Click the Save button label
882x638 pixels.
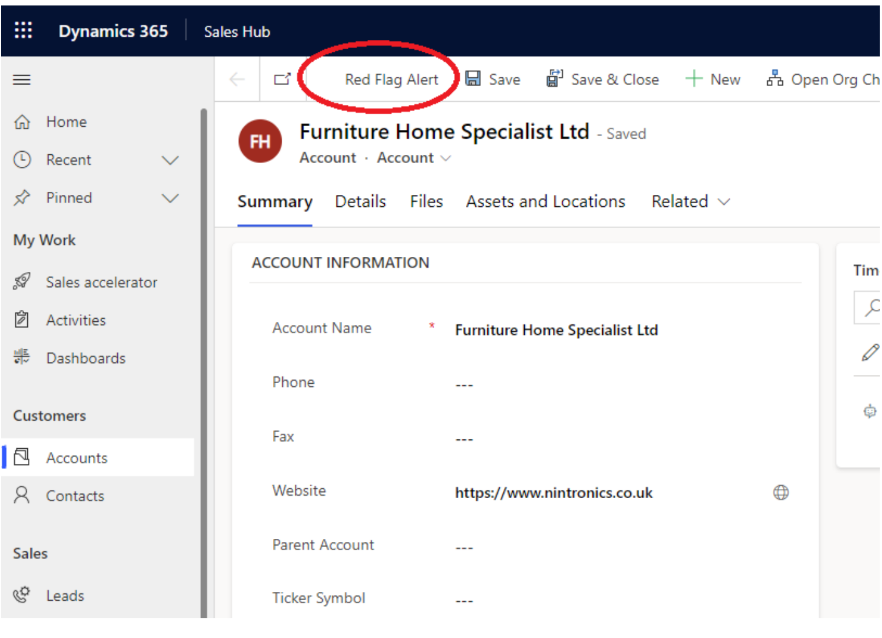coord(505,80)
